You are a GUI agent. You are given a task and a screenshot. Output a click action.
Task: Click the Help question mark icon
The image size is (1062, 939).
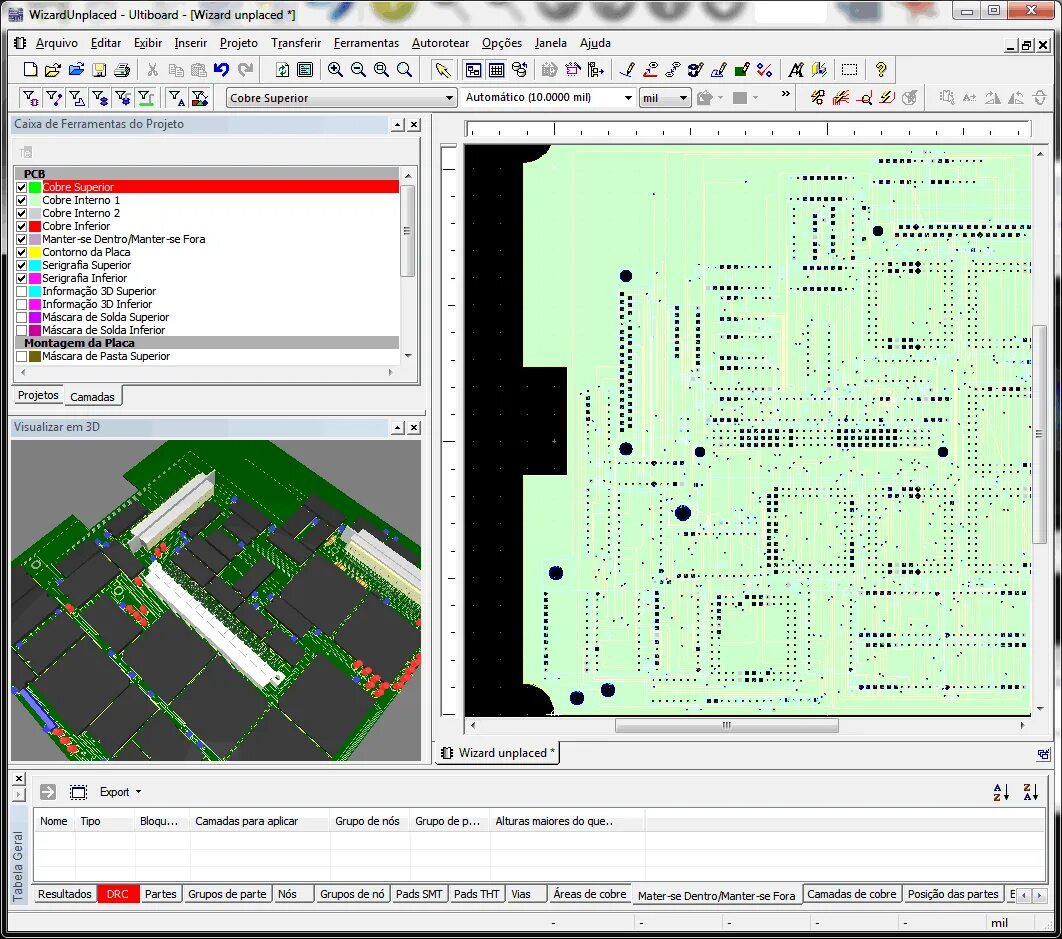[x=878, y=70]
